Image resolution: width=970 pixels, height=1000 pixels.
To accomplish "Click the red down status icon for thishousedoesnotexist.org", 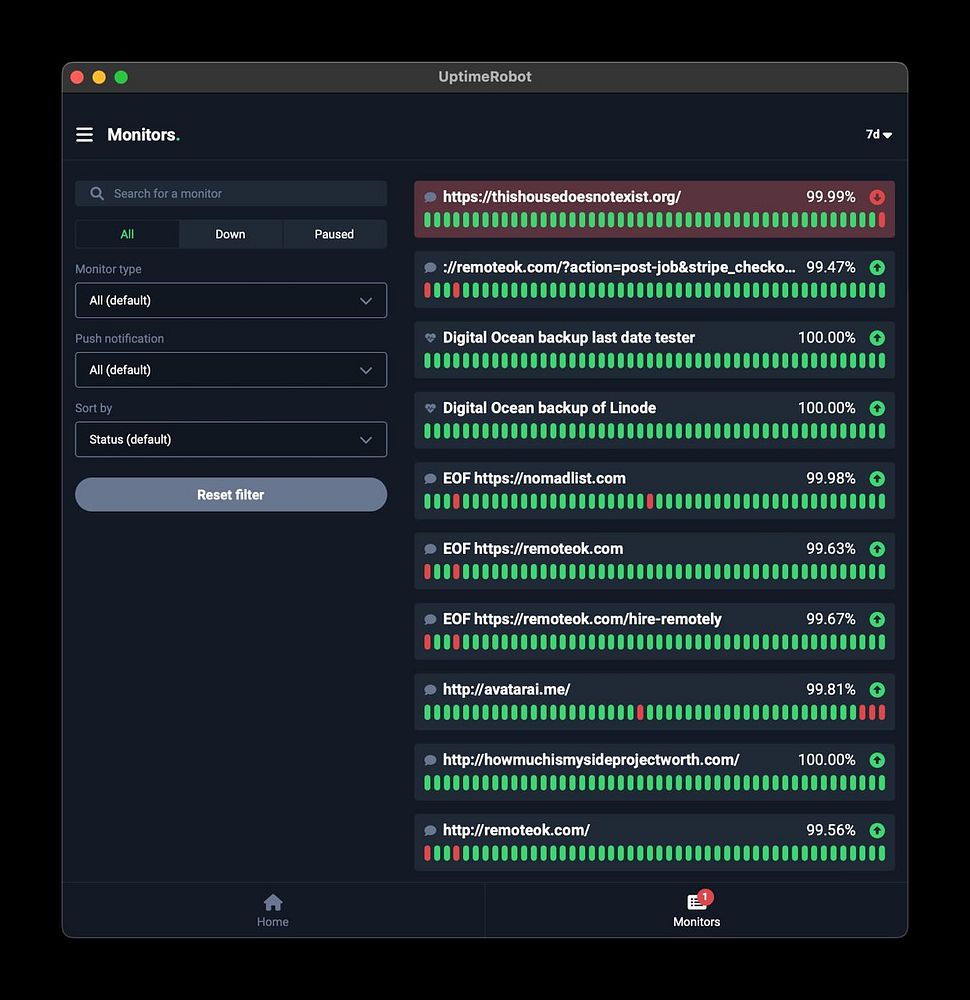I will 877,197.
